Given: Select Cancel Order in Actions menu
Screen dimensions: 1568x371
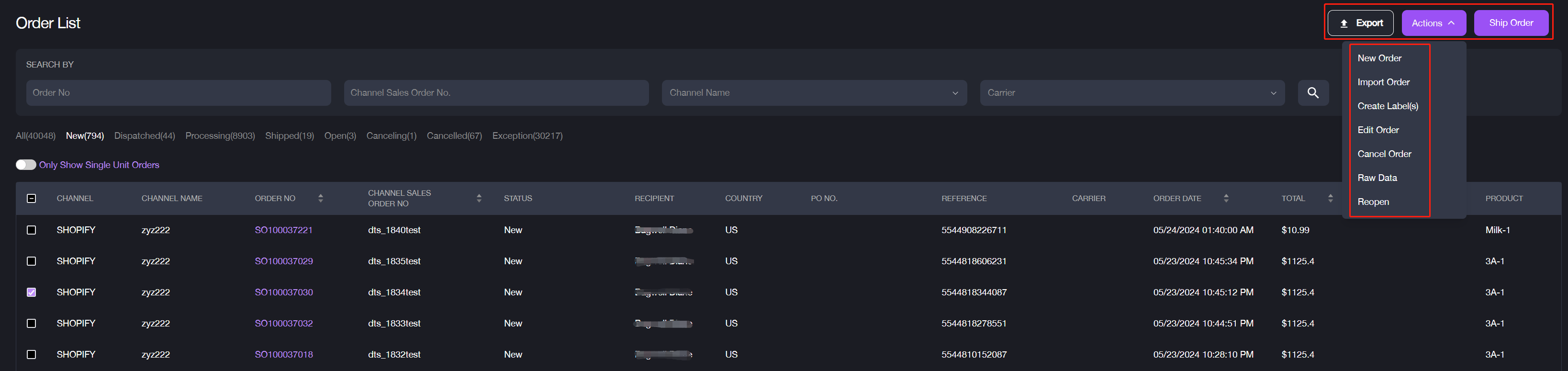Looking at the screenshot, I should click(x=1384, y=154).
